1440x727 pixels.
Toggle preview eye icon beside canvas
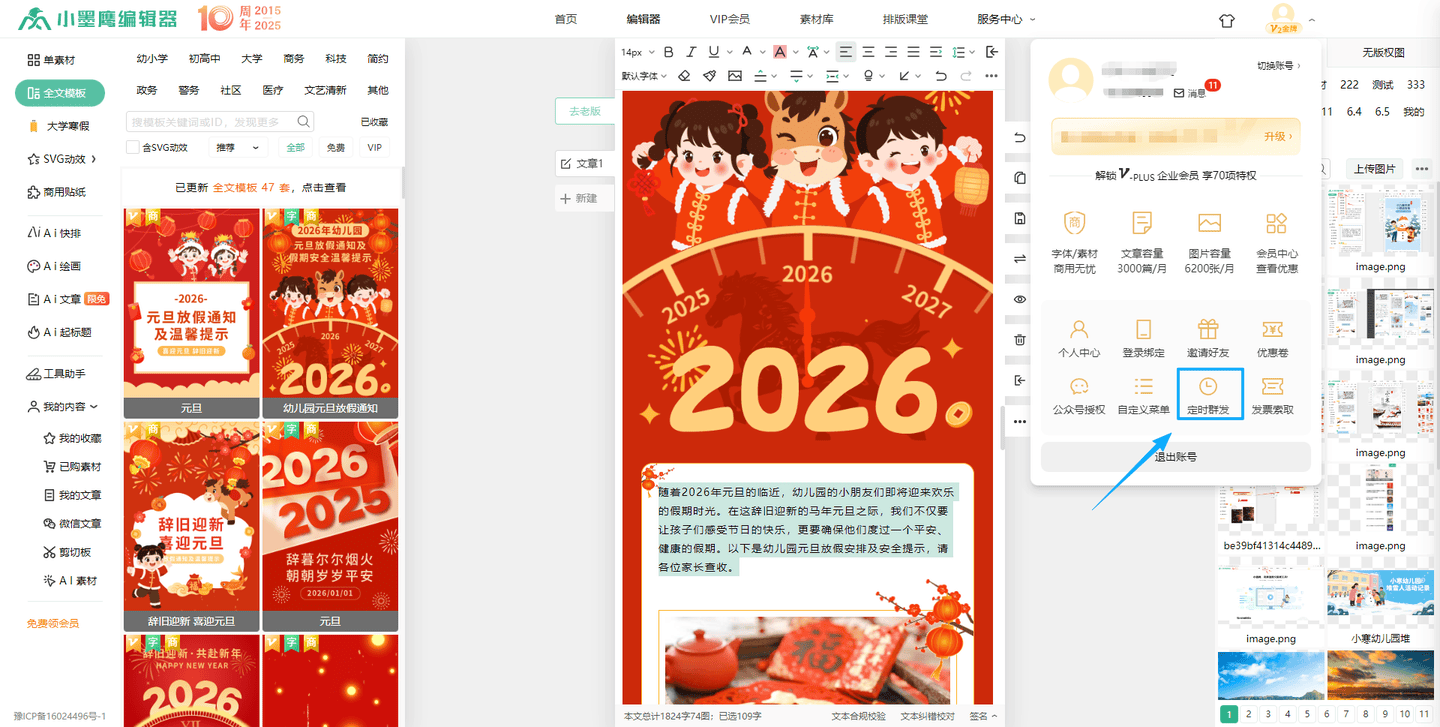pyautogui.click(x=1020, y=299)
